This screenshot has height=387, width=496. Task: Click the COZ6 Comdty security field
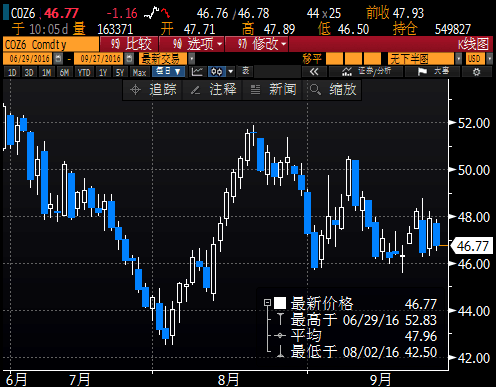click(51, 44)
